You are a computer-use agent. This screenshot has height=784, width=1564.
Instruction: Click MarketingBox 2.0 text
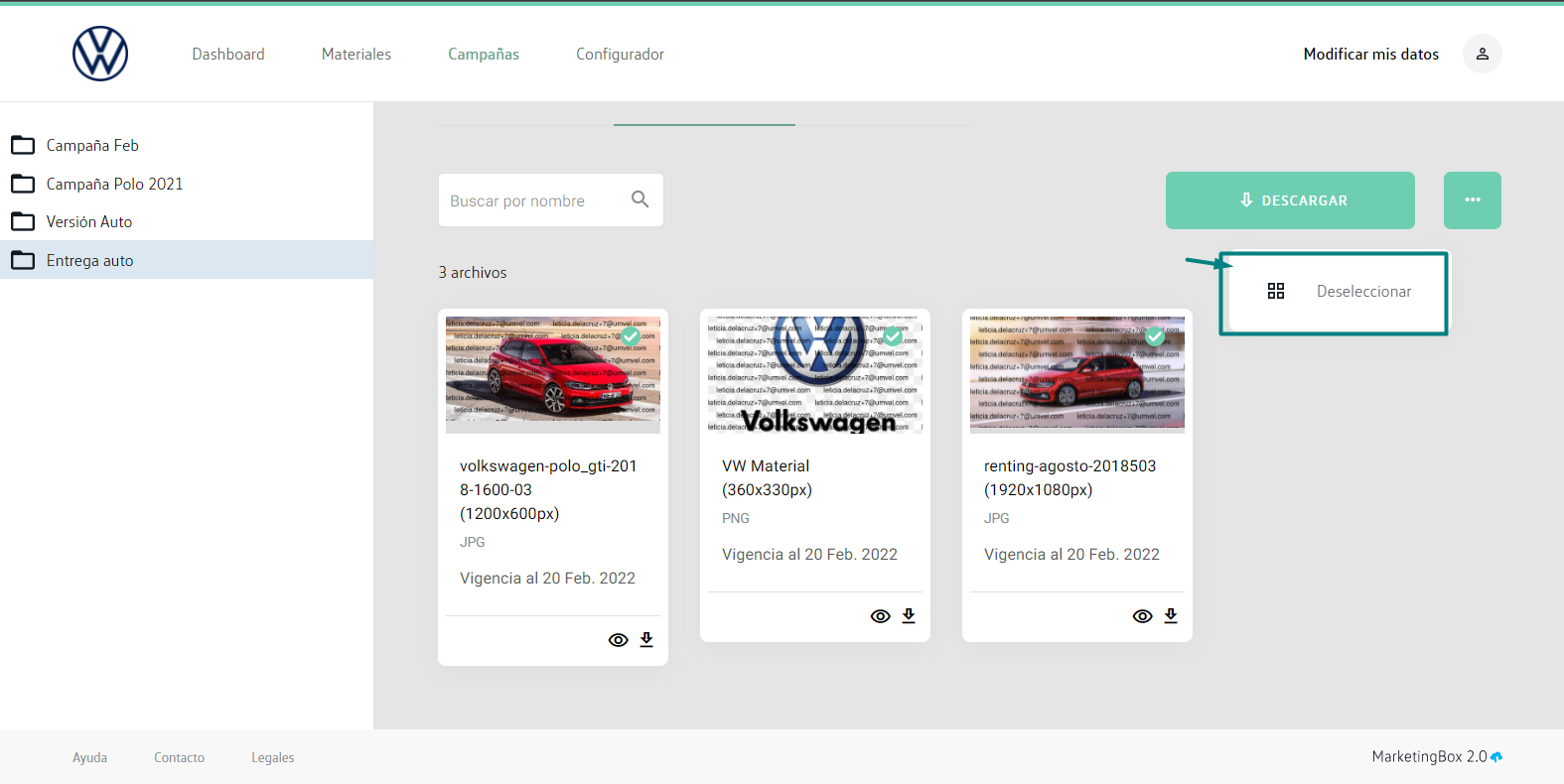(x=1429, y=756)
